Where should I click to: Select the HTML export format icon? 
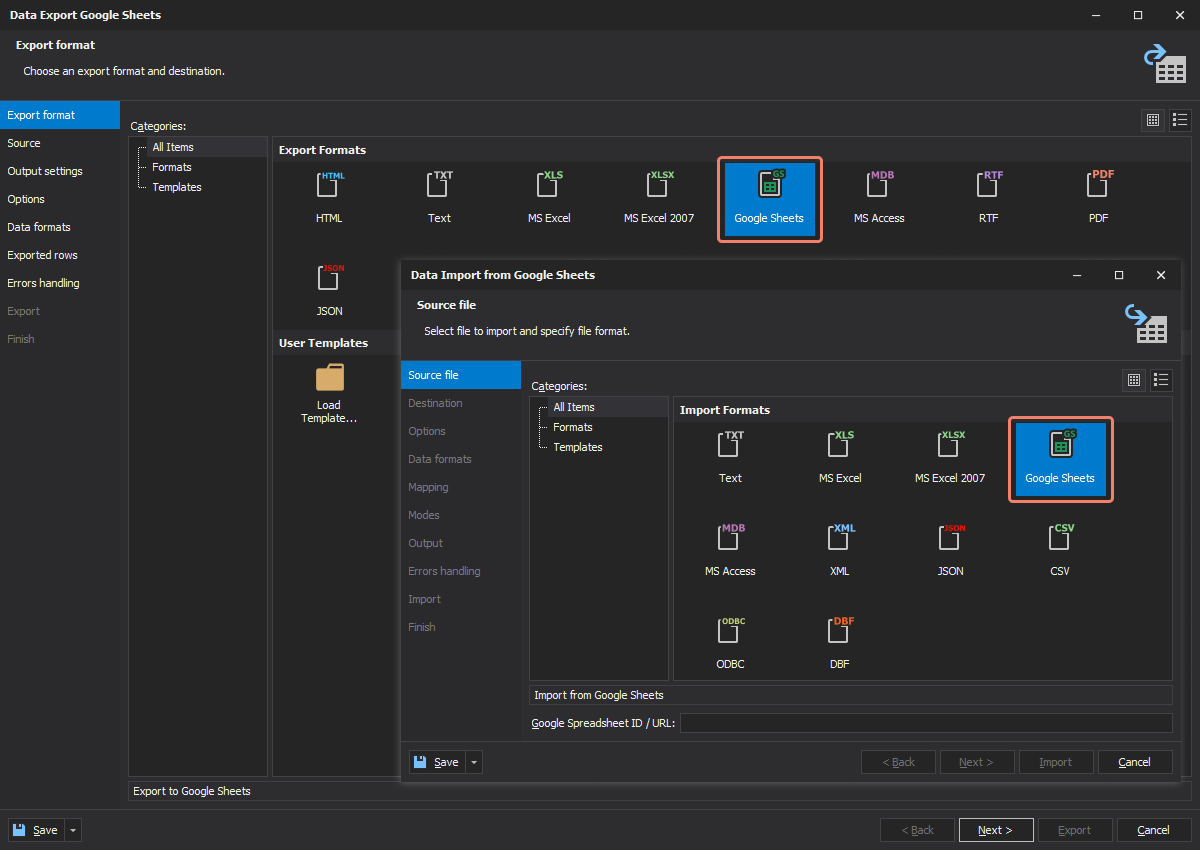coord(329,195)
